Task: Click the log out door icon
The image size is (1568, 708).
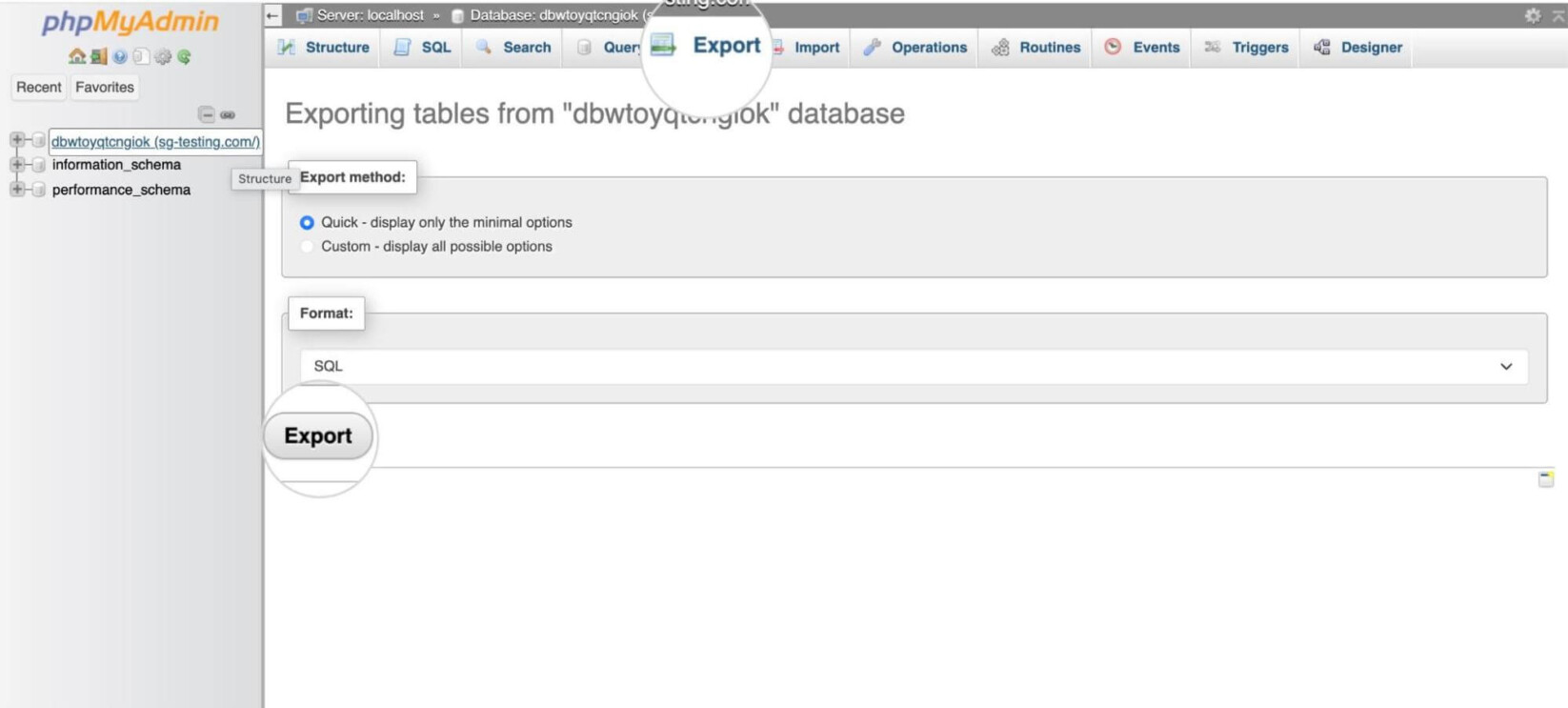Action: [x=98, y=56]
